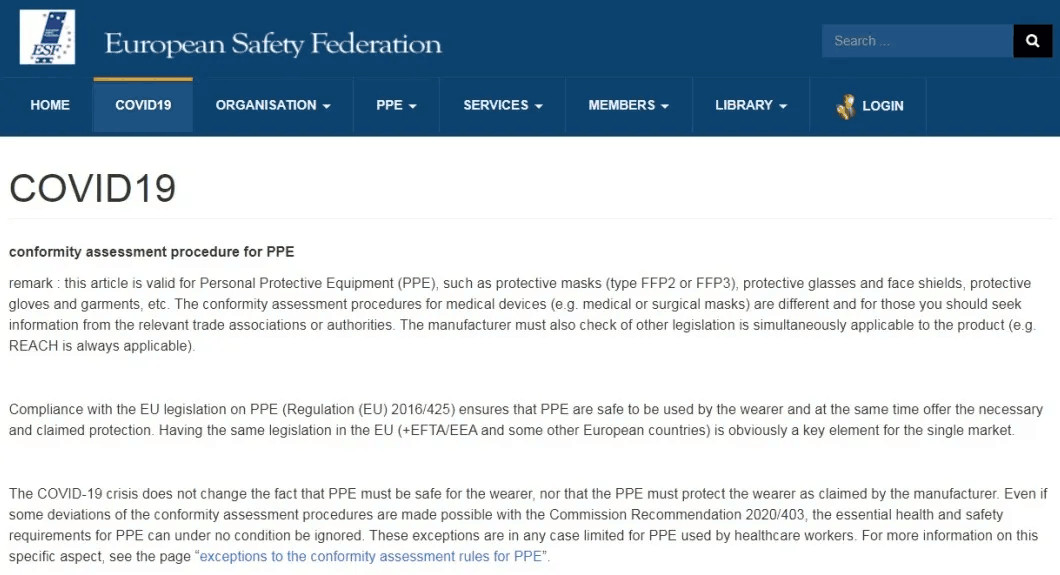
Task: Click the keys icon beside LOGIN
Action: point(846,106)
